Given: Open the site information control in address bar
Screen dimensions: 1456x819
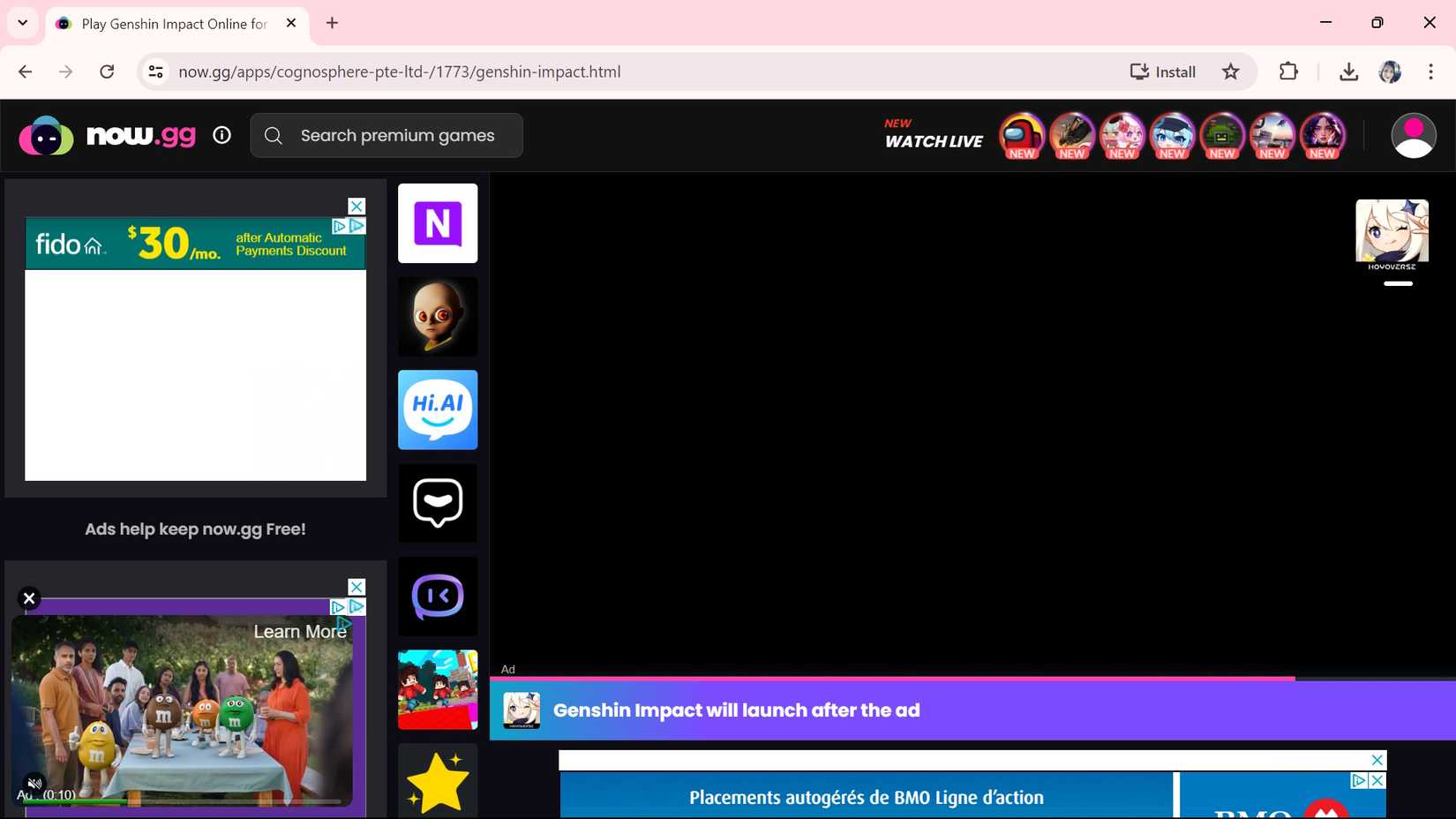Looking at the screenshot, I should pyautogui.click(x=156, y=71).
